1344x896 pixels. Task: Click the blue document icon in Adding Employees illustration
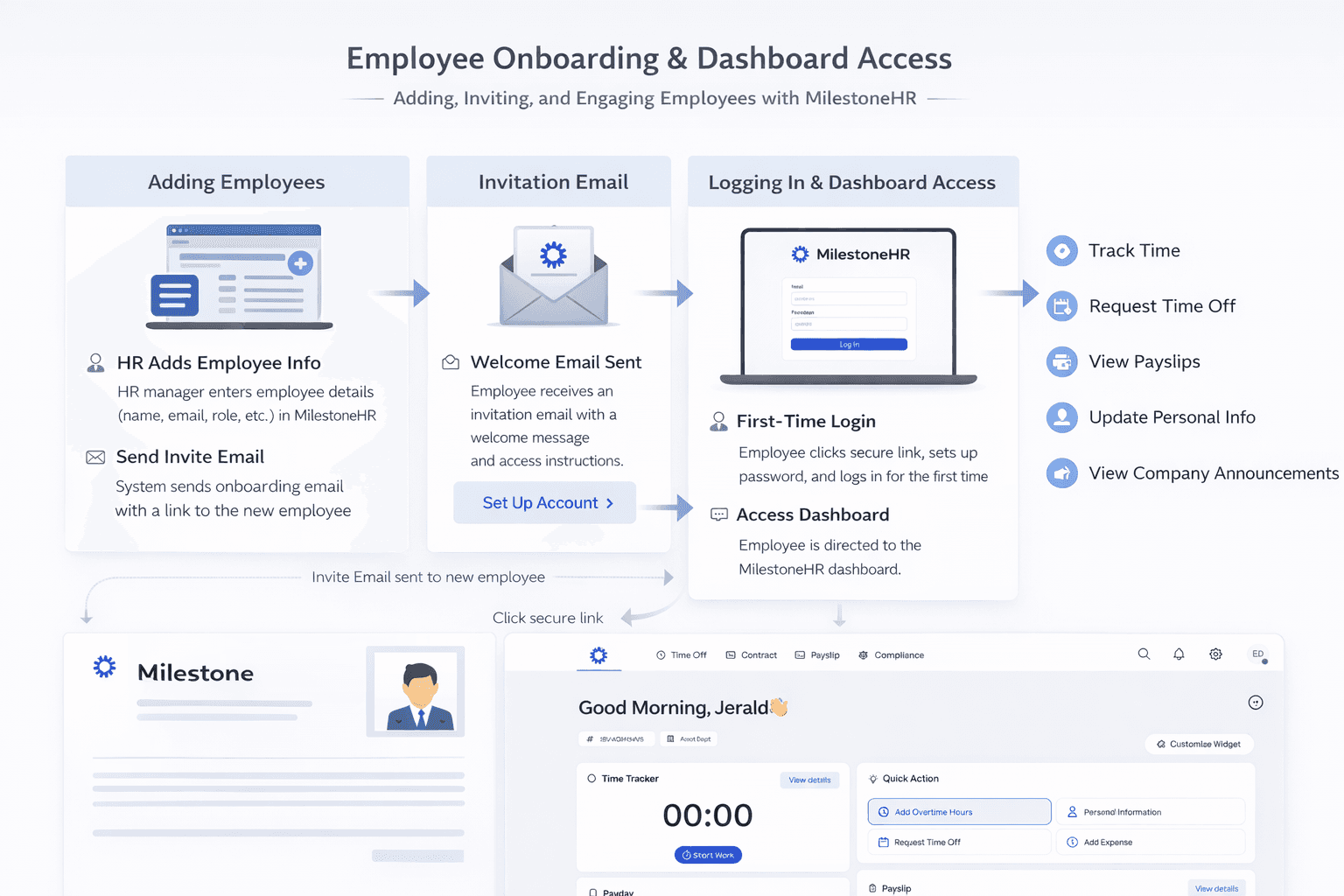[x=174, y=295]
